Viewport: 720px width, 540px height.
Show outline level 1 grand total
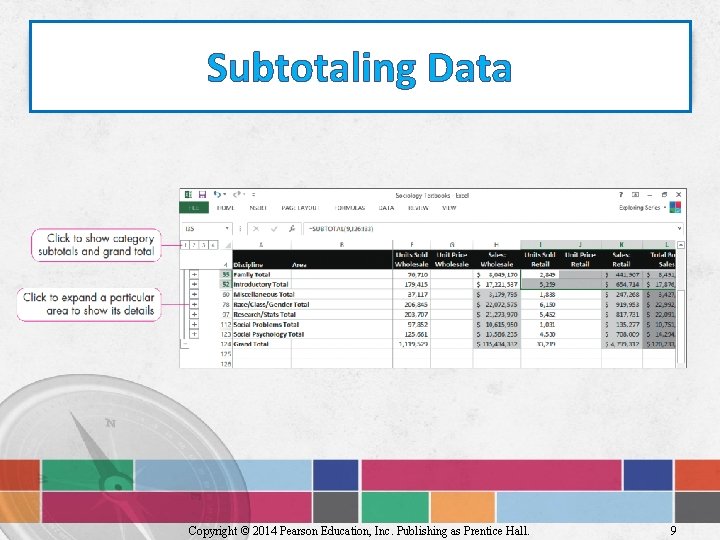[185, 245]
